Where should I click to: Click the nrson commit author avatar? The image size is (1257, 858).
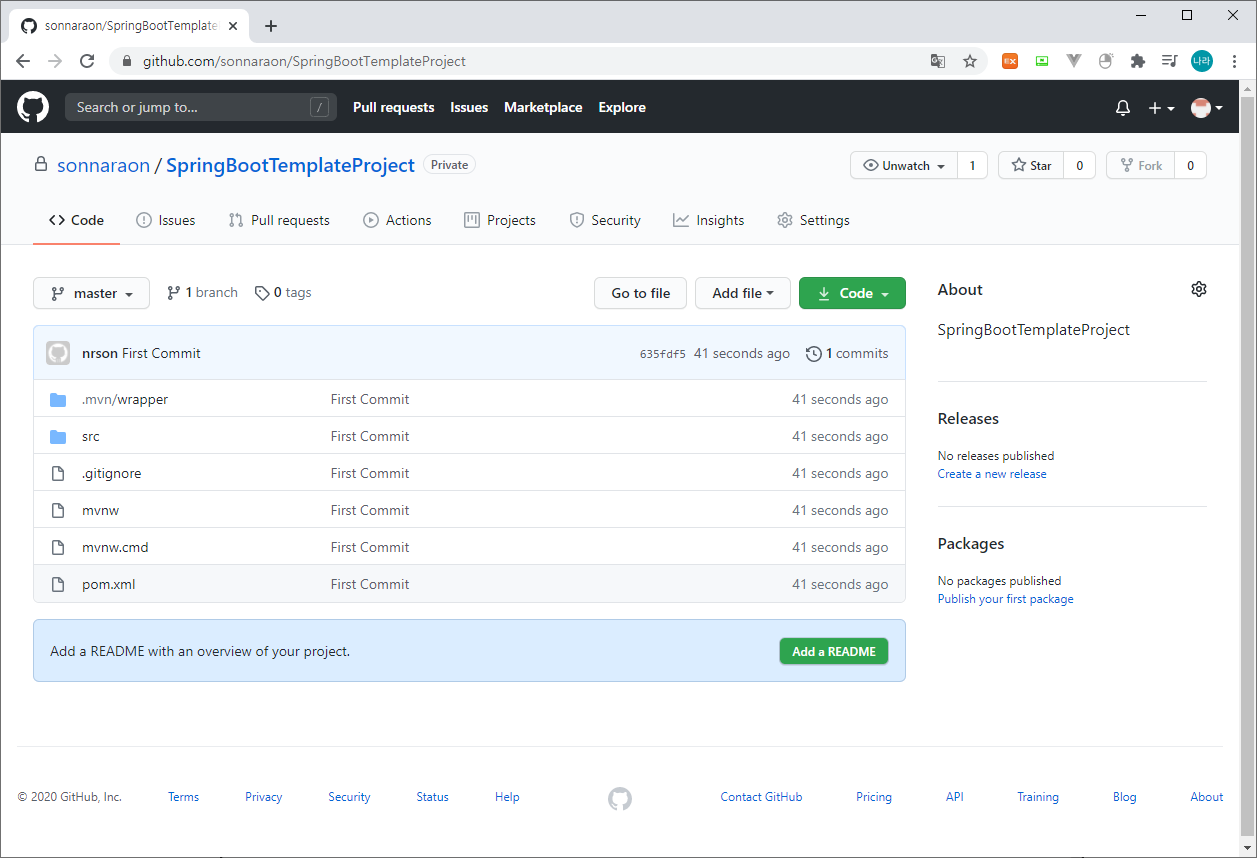(x=58, y=353)
